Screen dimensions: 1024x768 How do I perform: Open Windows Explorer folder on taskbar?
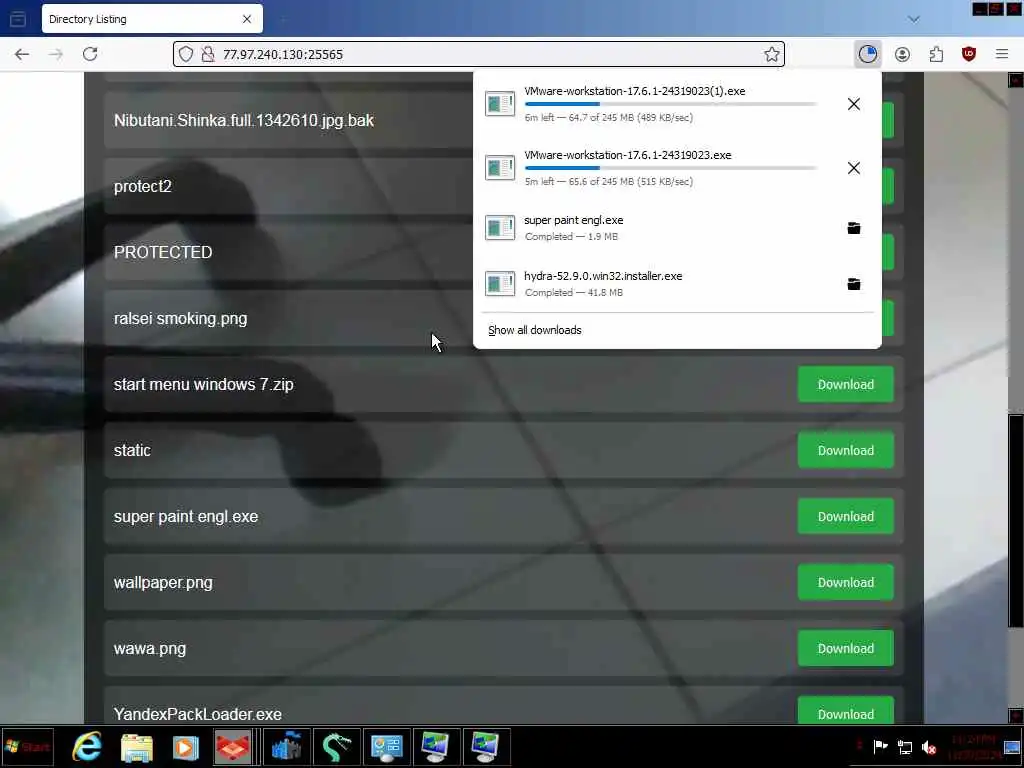(x=137, y=747)
